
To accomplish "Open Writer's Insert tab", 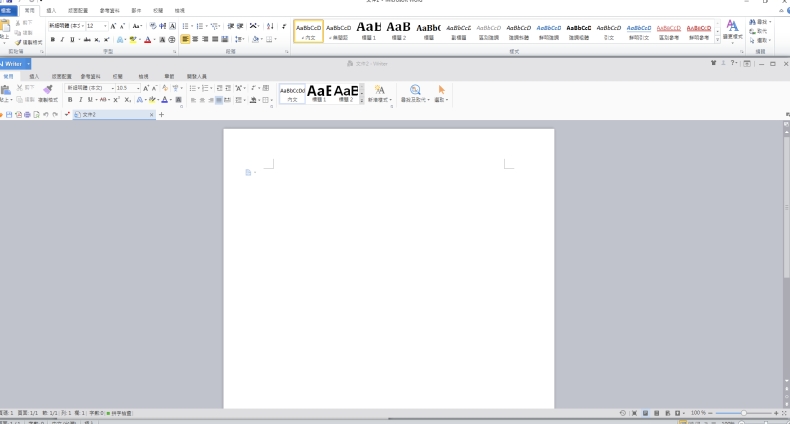I will pos(34,77).
